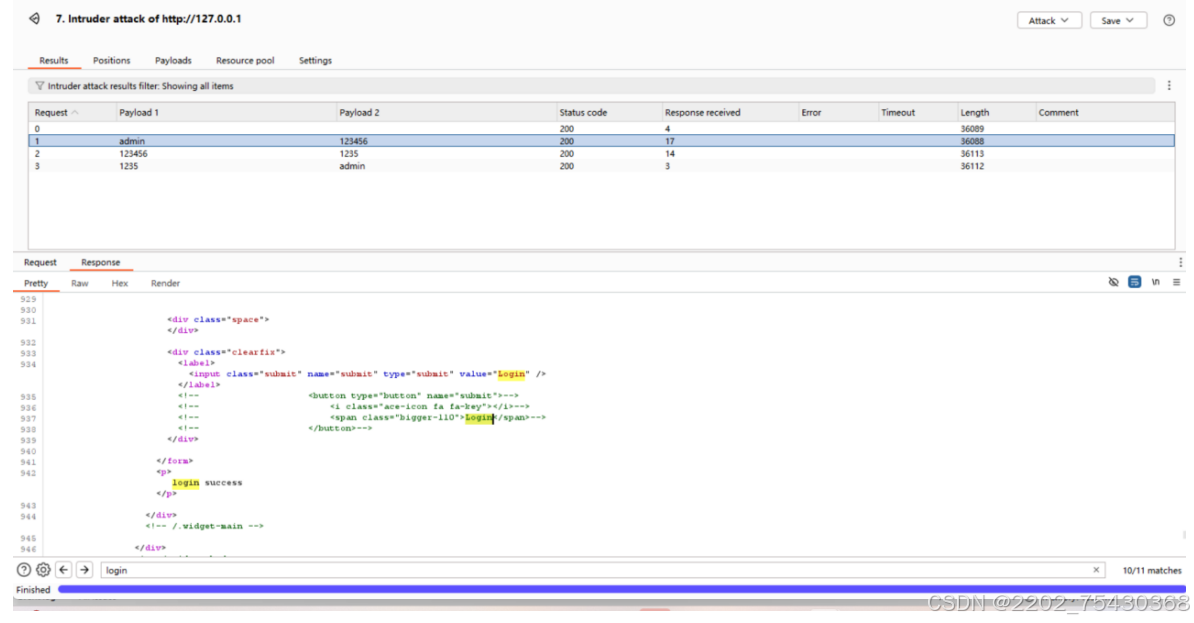Switch to the Request message tab

40,262
